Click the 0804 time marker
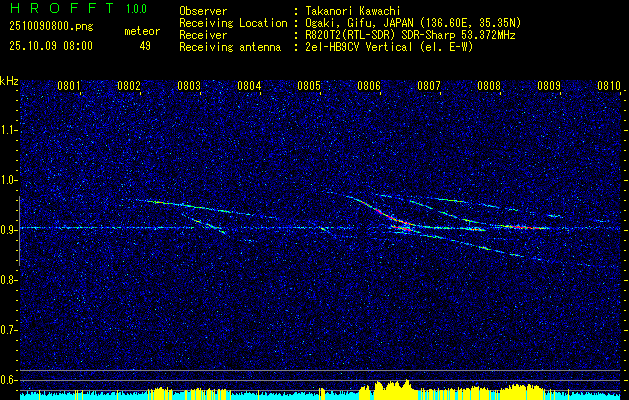This screenshot has width=629, height=400. (249, 86)
